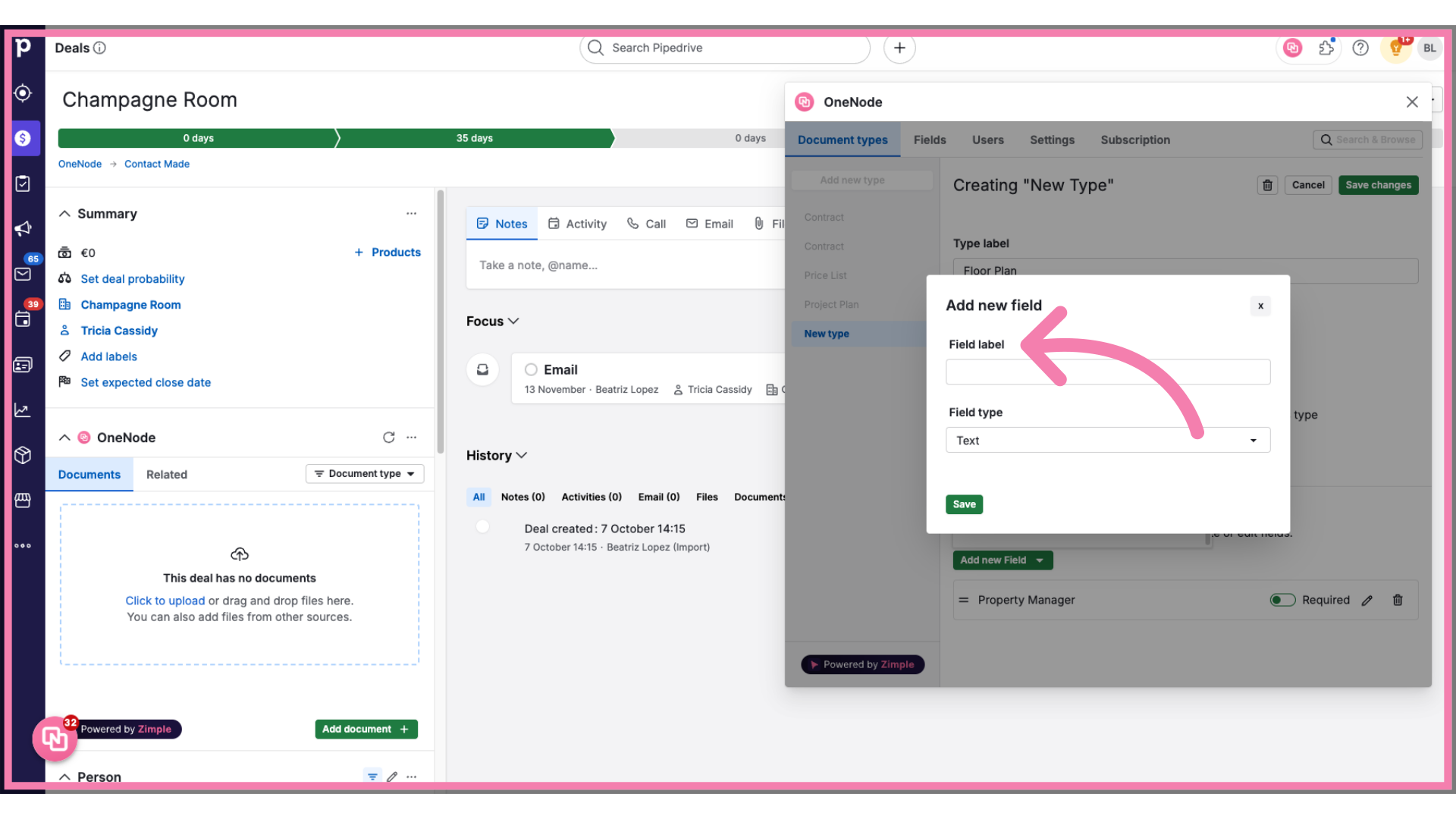This screenshot has height=819, width=1456.
Task: Open Activities calendar icon with 39 badge
Action: (23, 319)
